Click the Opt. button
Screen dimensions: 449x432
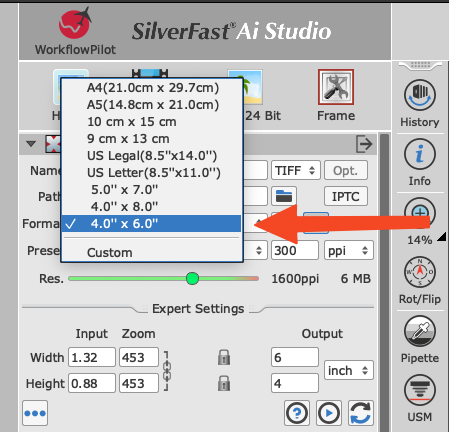click(346, 170)
